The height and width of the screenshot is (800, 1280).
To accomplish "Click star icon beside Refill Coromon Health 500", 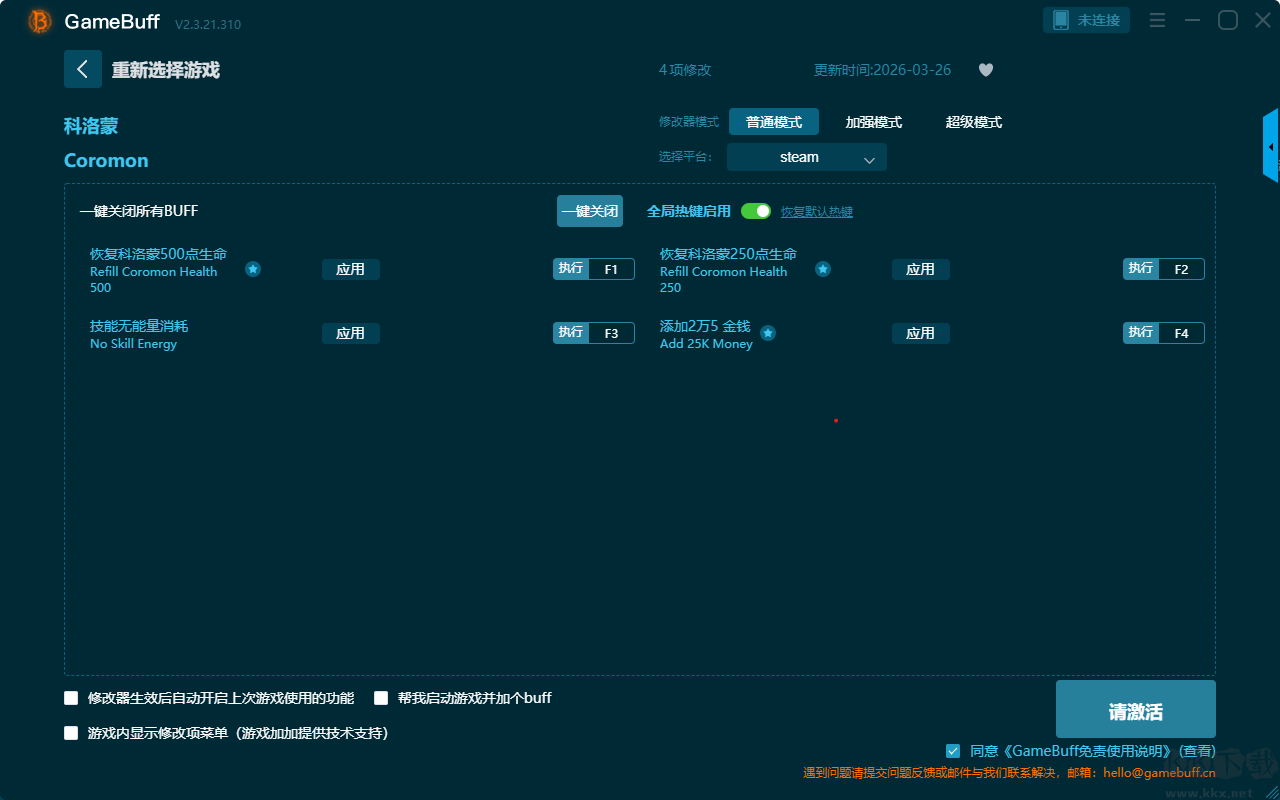I will tap(253, 269).
